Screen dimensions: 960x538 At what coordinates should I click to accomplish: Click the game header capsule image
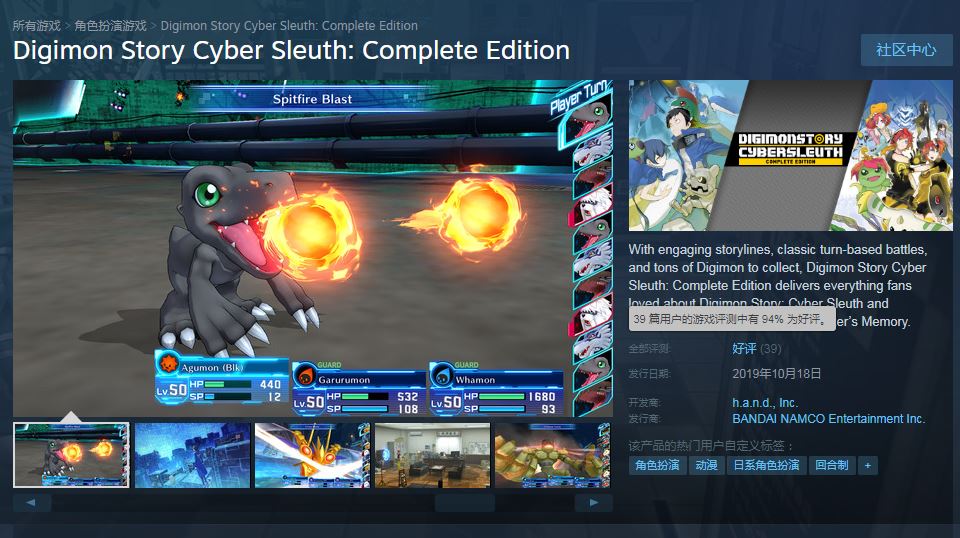[790, 155]
